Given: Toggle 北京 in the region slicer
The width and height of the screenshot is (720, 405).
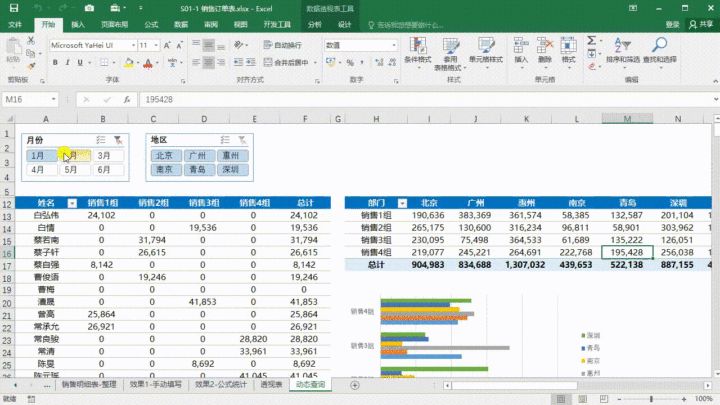Looking at the screenshot, I should click(166, 156).
